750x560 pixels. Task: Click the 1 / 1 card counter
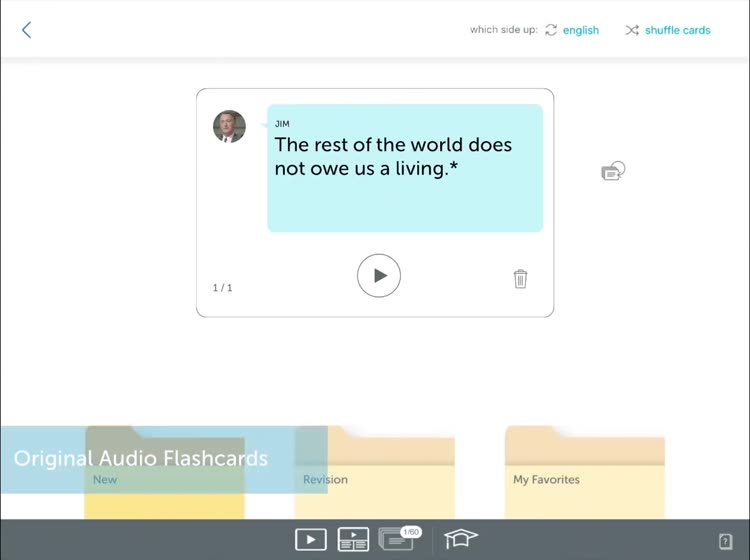tap(222, 288)
